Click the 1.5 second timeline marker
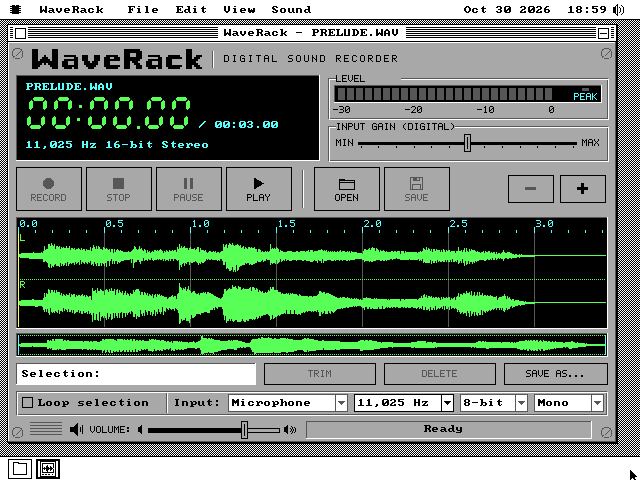Viewport: 640px width, 480px height. point(287,224)
